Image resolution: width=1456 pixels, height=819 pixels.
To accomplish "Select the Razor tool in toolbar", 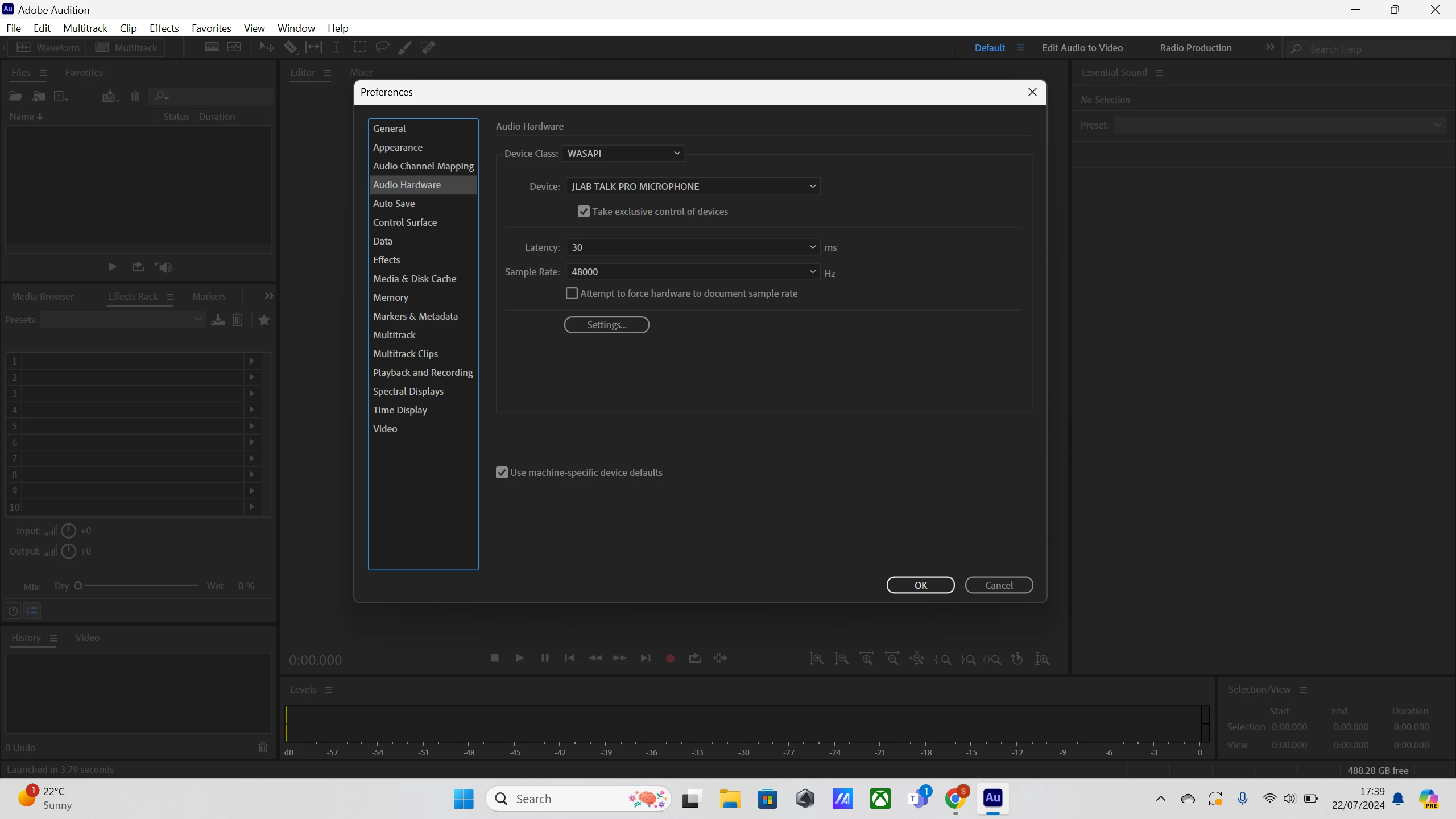I will click(x=290, y=47).
